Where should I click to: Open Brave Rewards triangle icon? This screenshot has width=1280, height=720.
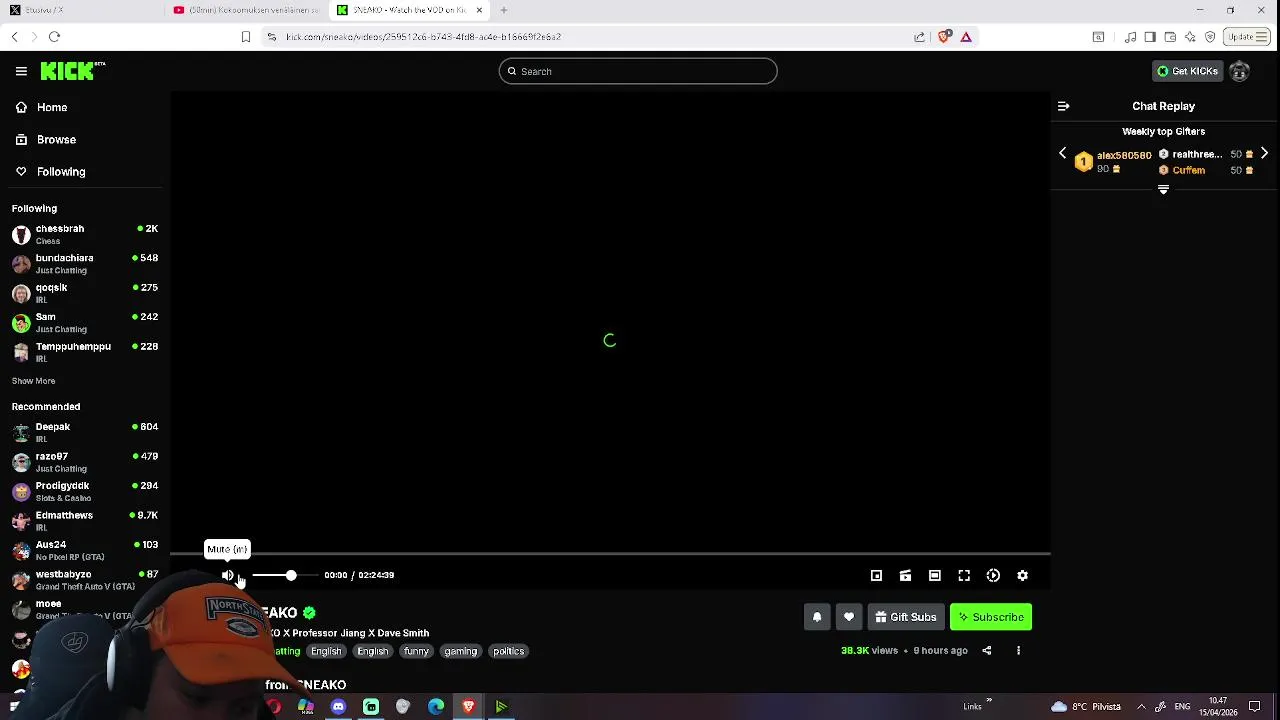tap(966, 37)
